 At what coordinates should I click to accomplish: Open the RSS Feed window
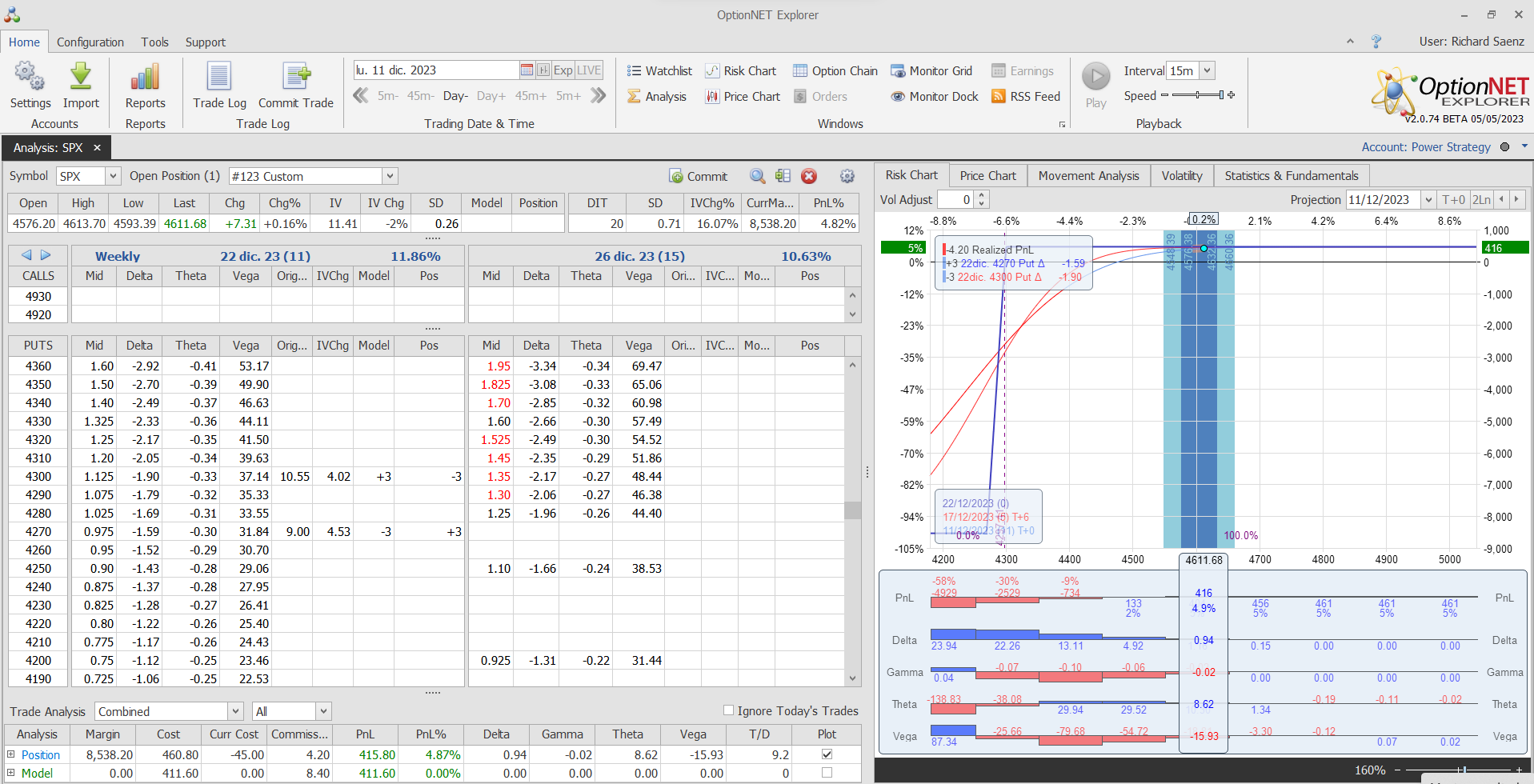[1025, 97]
